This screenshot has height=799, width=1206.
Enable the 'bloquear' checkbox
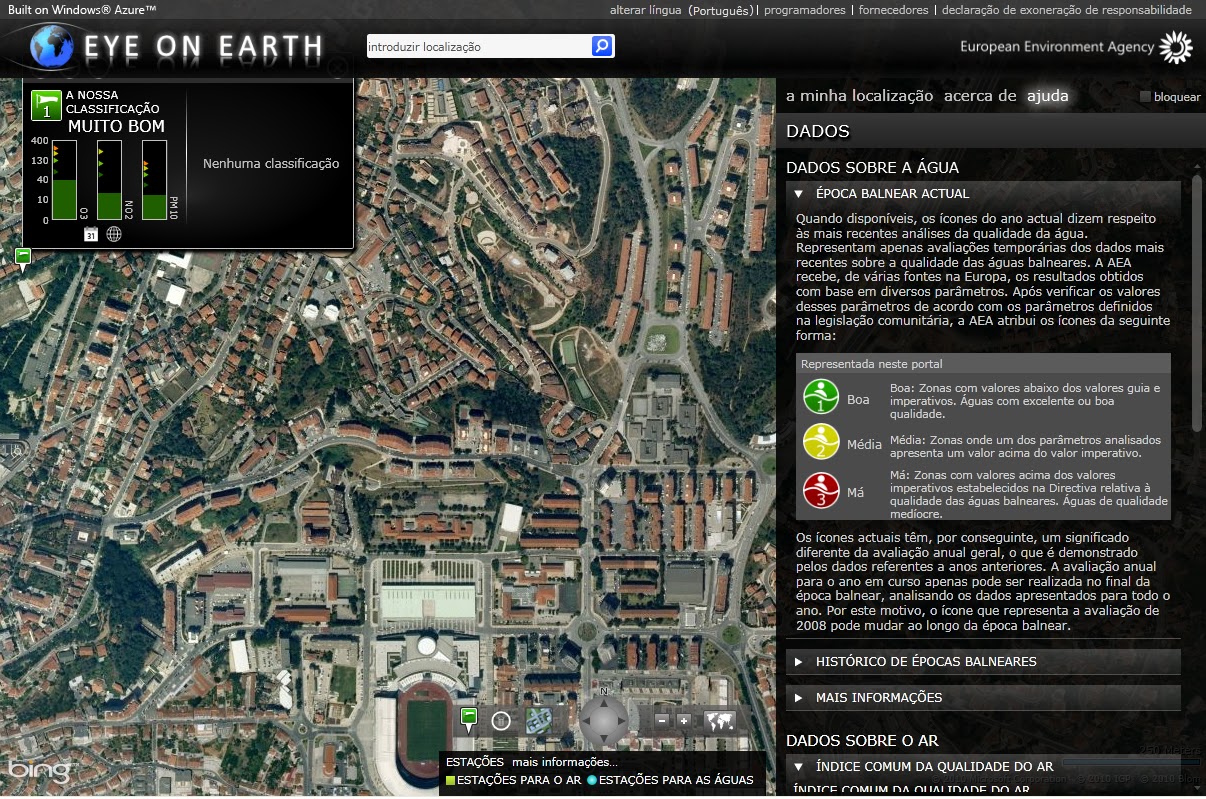[x=1145, y=96]
